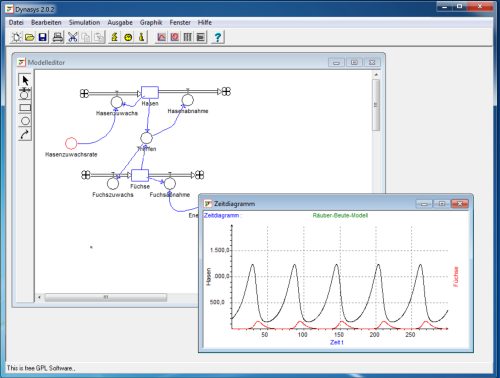Click the red Hasenzuwachsrate circle node
500x378 pixels.
[x=71, y=143]
